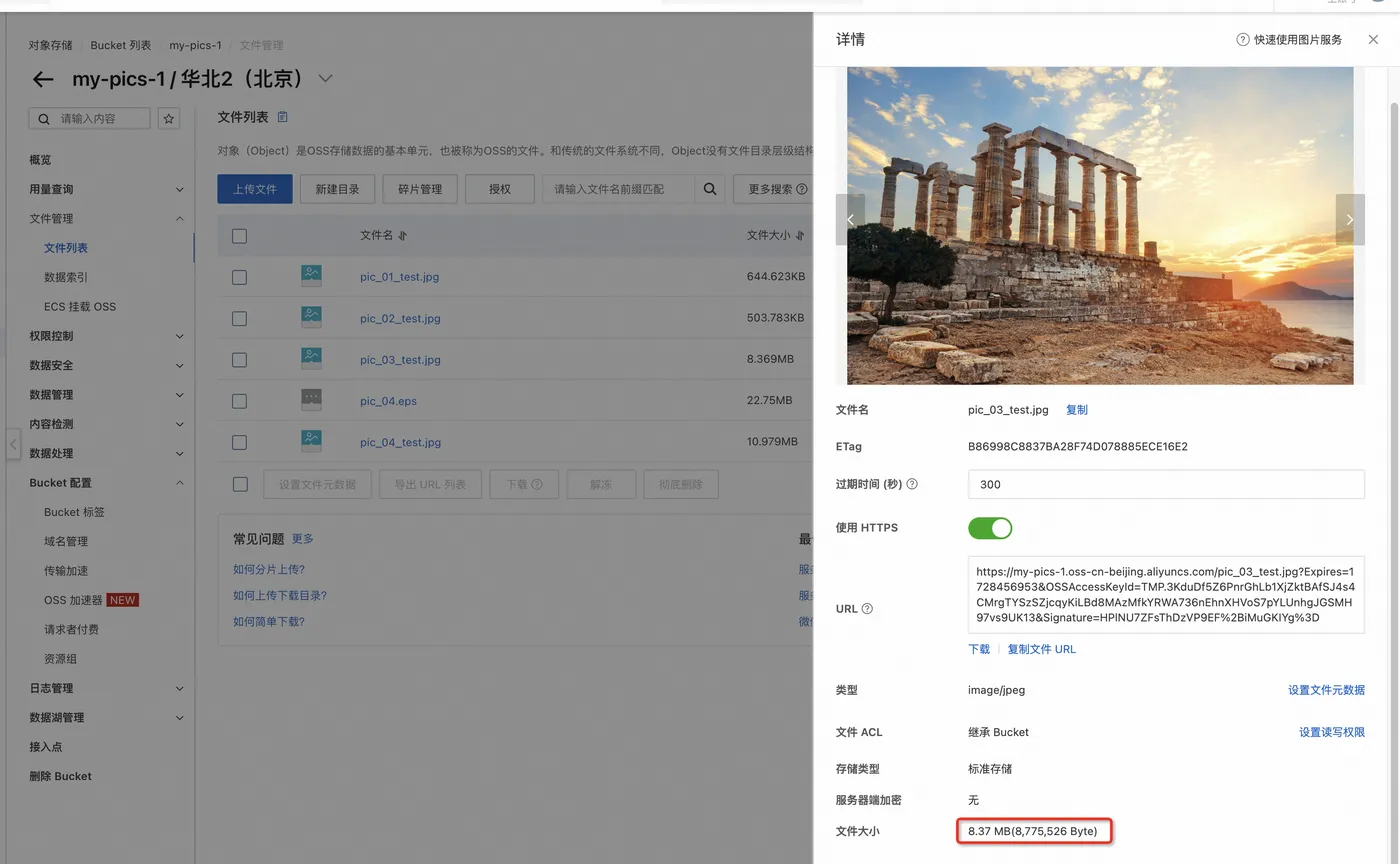Screen dimensions: 1400x864
Task: Click the Bucket 列表 breadcrumb
Action: tap(121, 46)
